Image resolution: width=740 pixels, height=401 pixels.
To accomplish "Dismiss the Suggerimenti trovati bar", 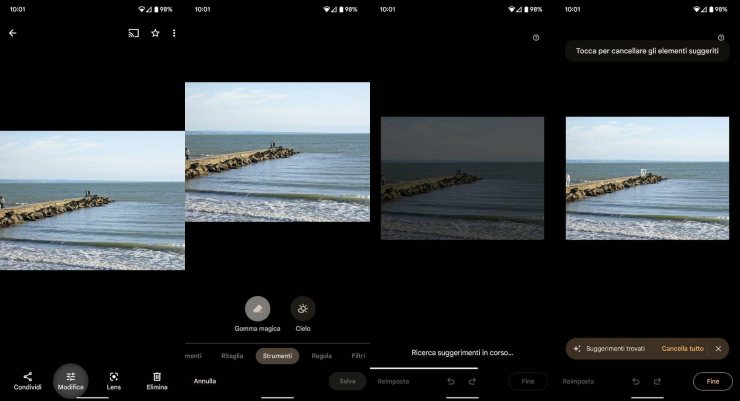I will click(x=718, y=349).
